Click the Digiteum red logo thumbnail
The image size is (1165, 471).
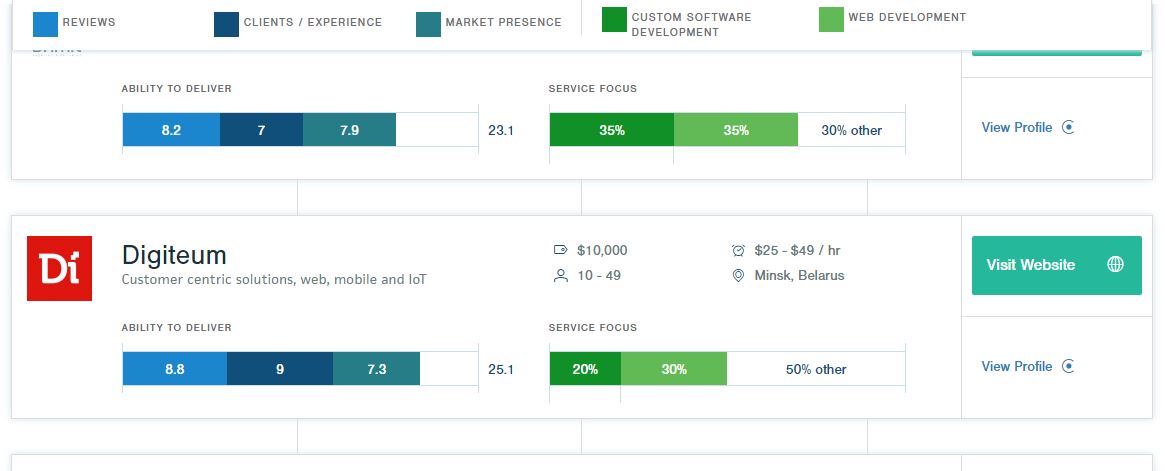coord(59,268)
